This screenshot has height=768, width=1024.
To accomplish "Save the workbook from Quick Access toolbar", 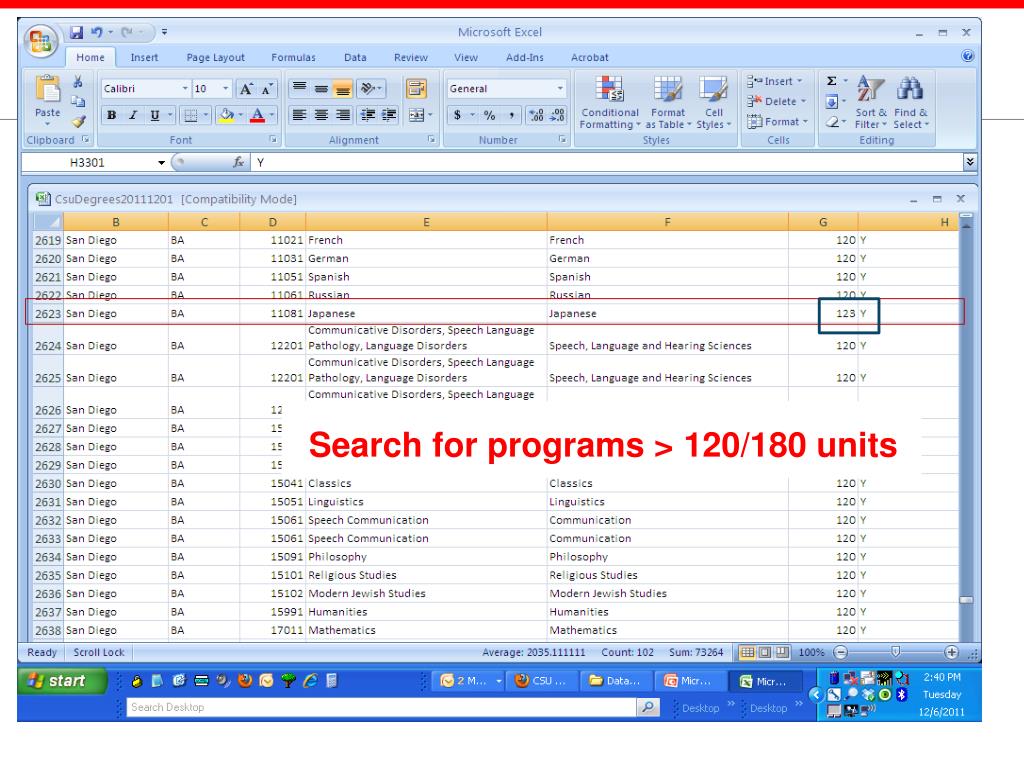I will point(76,32).
